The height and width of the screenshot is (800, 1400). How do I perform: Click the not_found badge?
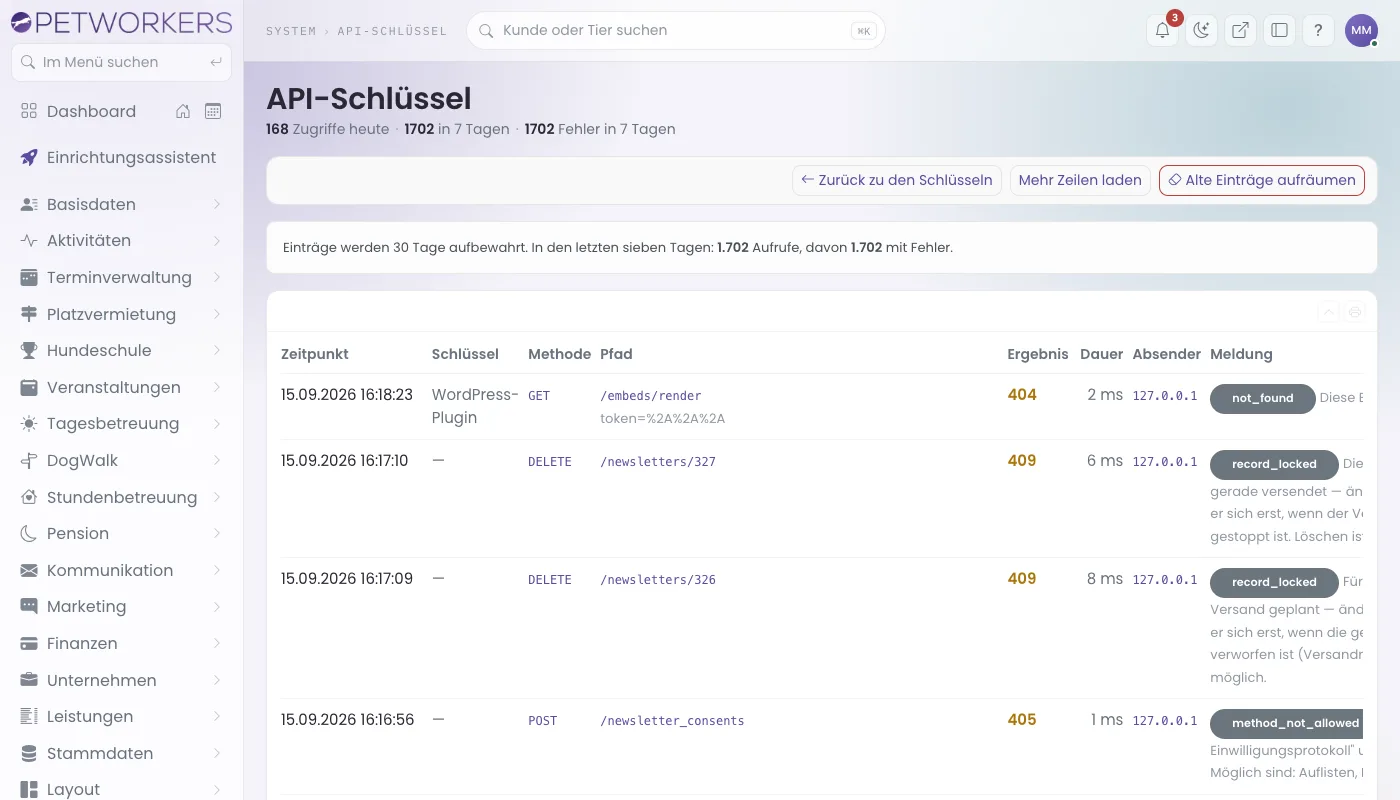(x=1262, y=398)
